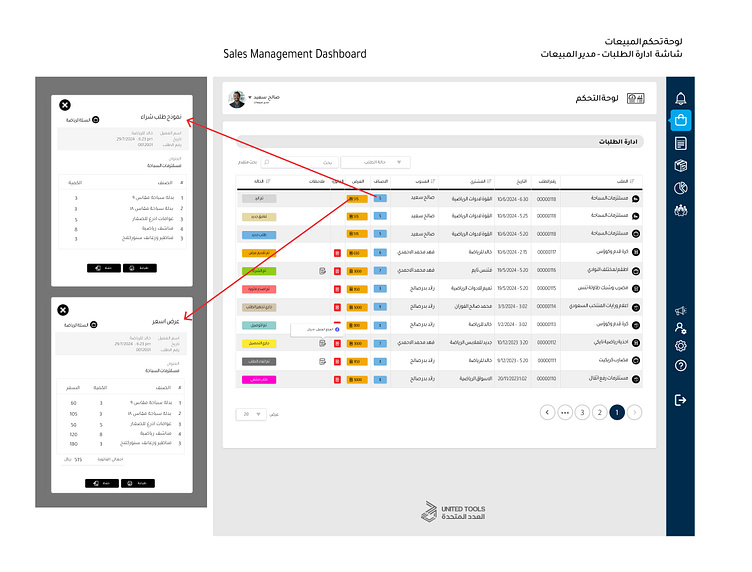Click the logout icon in sidebar
The height and width of the screenshot is (572, 752).
point(680,400)
